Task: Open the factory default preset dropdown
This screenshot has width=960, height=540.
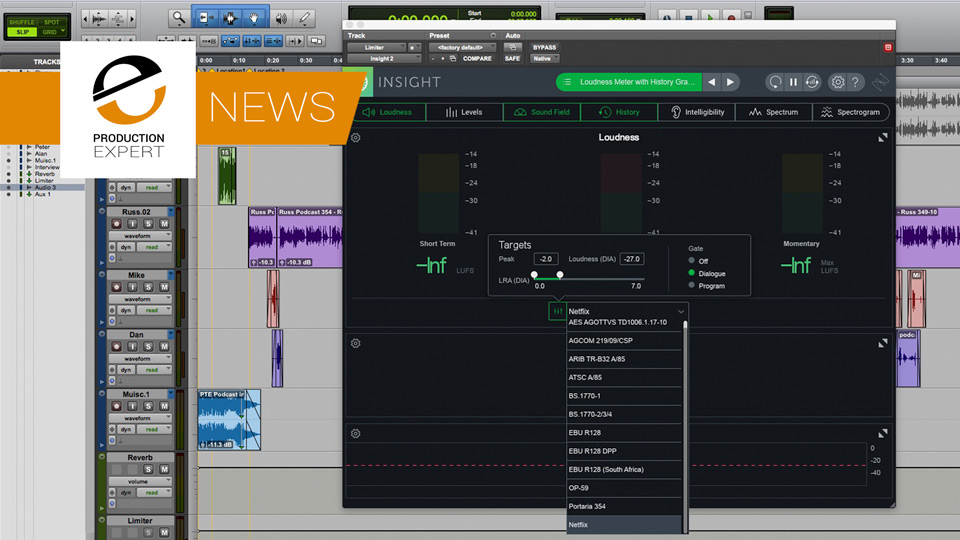Action: pos(462,47)
